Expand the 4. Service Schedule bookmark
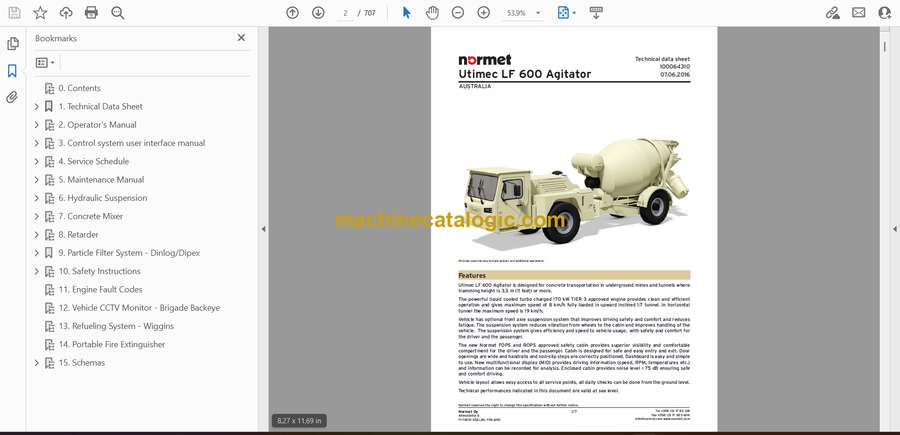The image size is (900, 435). coord(37,161)
